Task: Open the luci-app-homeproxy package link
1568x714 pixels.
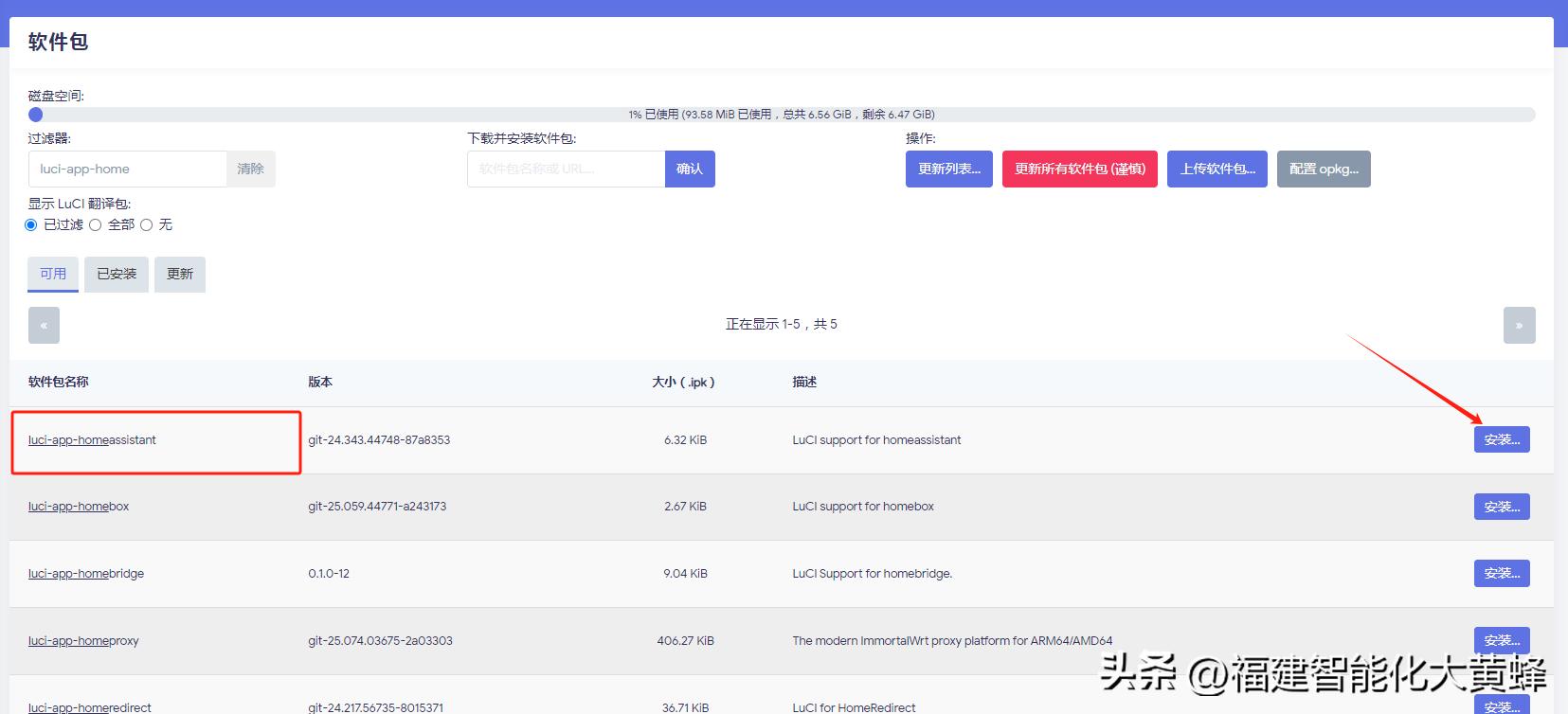Action: pos(83,640)
